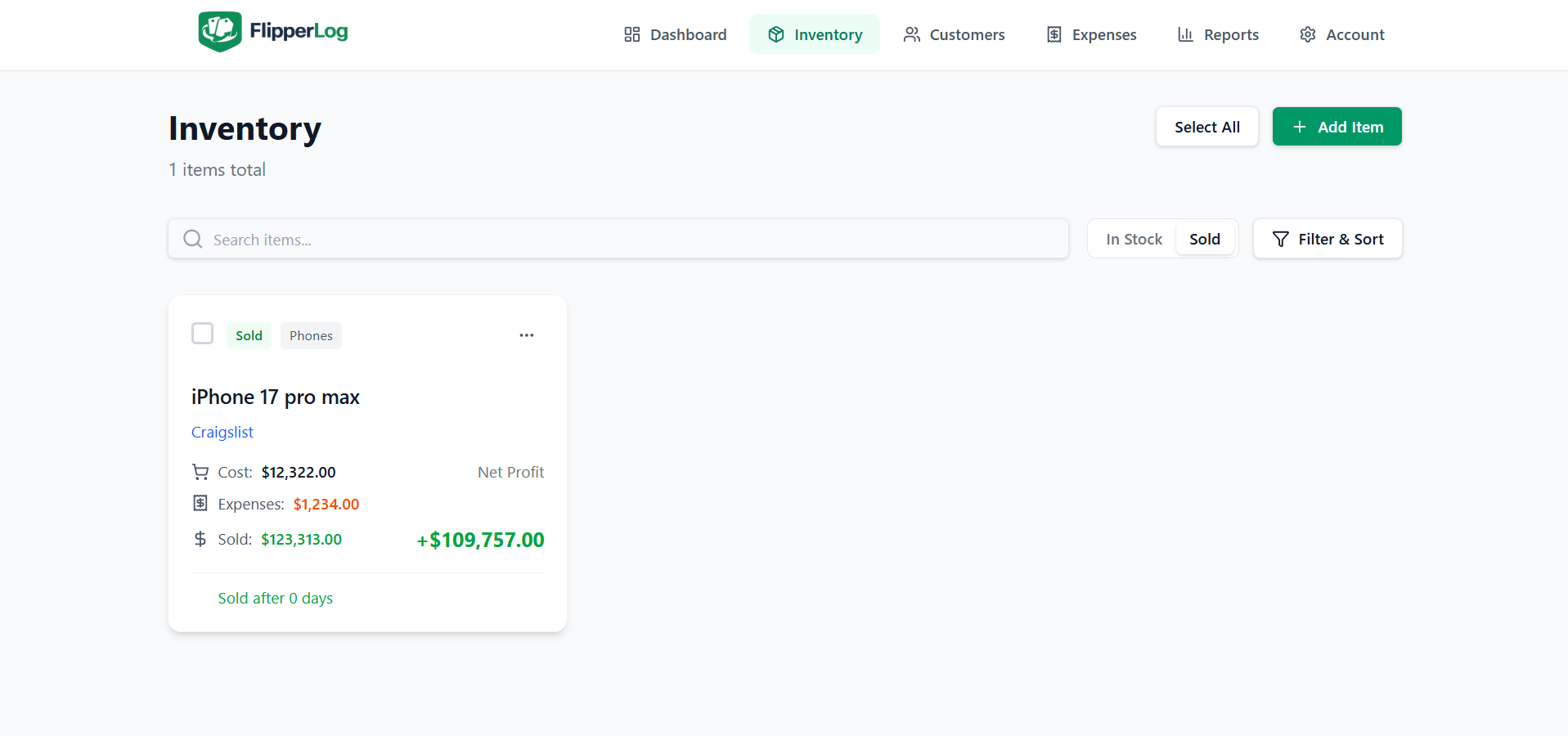This screenshot has width=1568, height=736.
Task: Click the search magnifier icon
Action: [x=193, y=239]
